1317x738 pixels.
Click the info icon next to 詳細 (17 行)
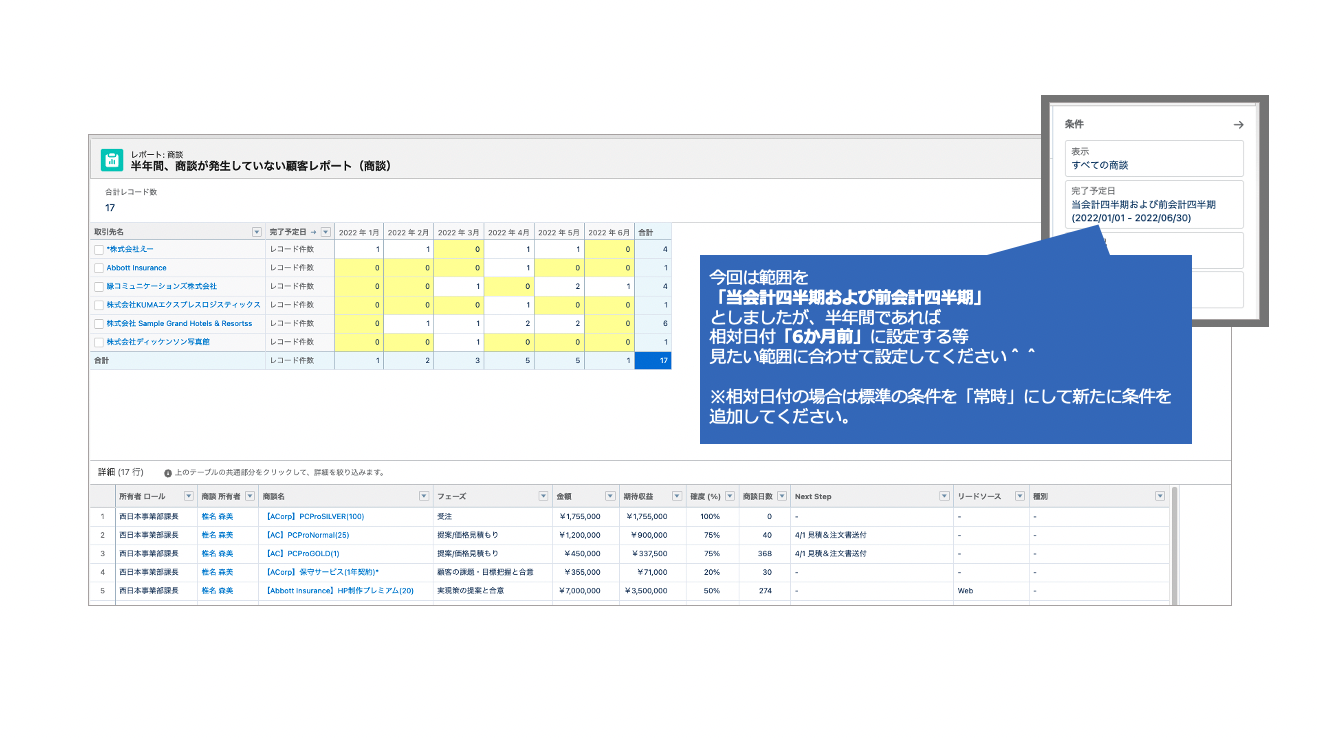[x=167, y=472]
